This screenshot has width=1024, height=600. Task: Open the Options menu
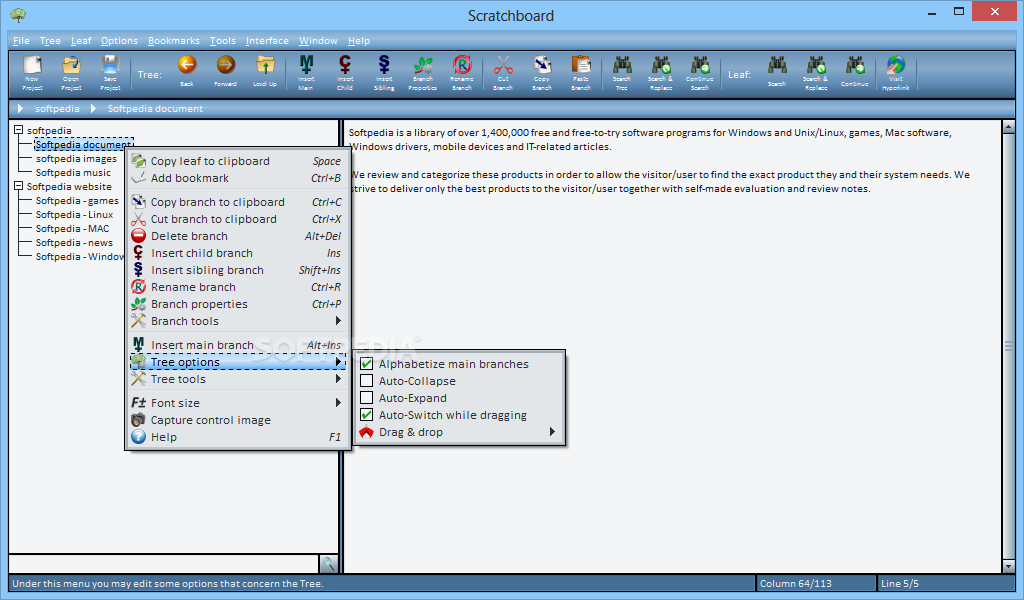[x=120, y=40]
